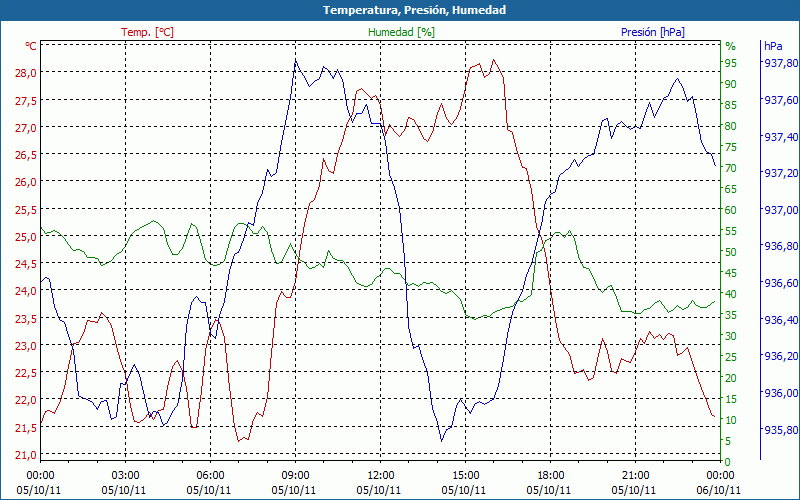
Task: Click pressure axis value '935,80'
Action: [780, 430]
